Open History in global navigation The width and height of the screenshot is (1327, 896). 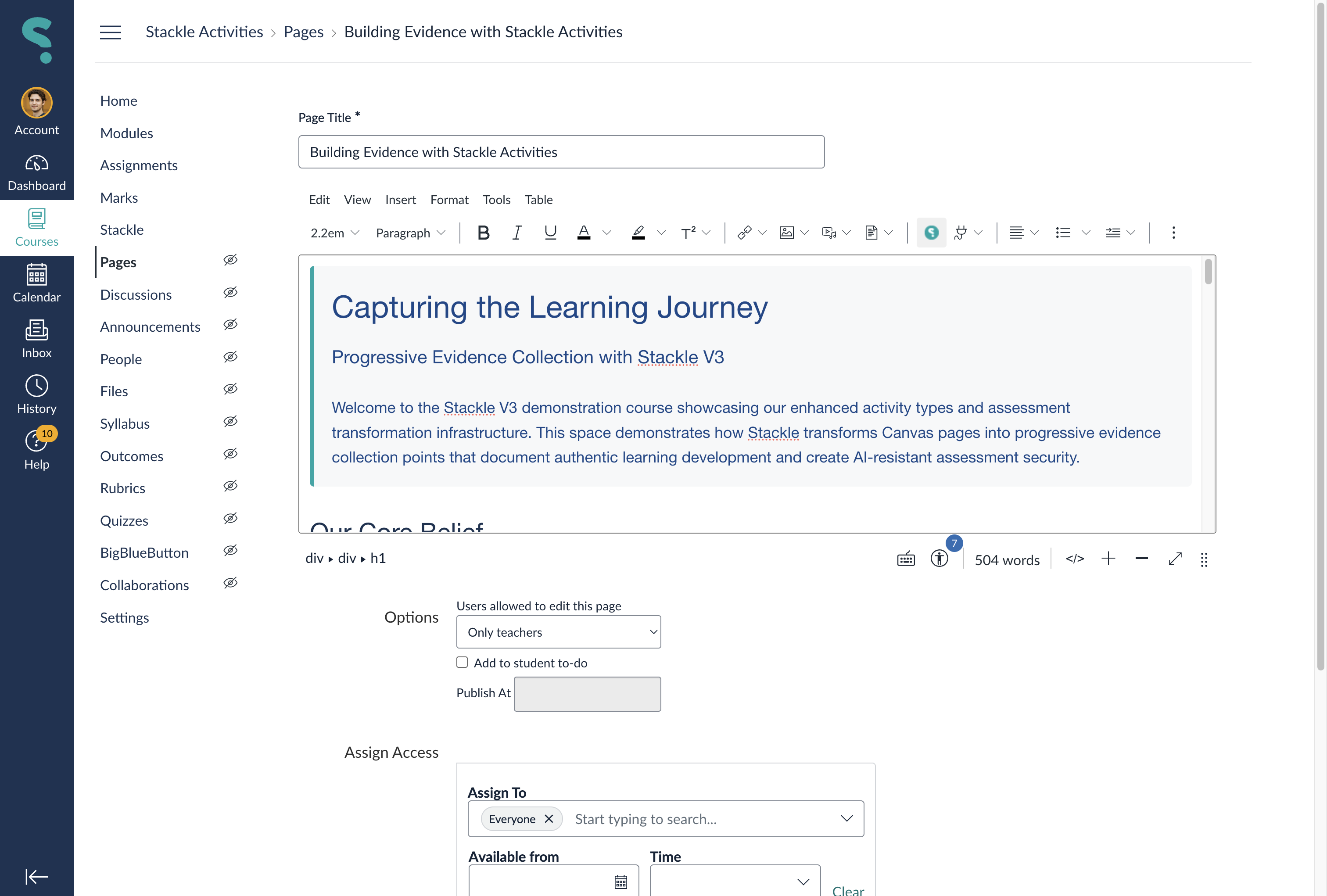pyautogui.click(x=36, y=395)
